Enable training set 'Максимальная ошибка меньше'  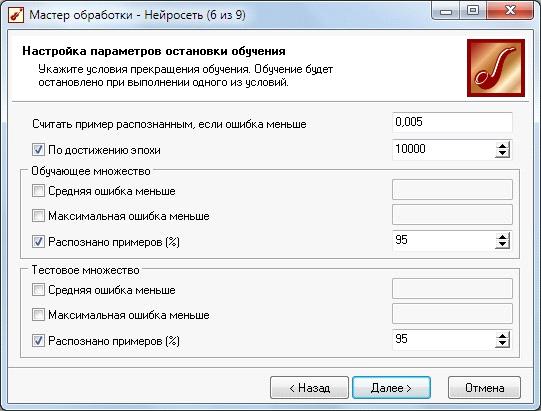point(38,216)
